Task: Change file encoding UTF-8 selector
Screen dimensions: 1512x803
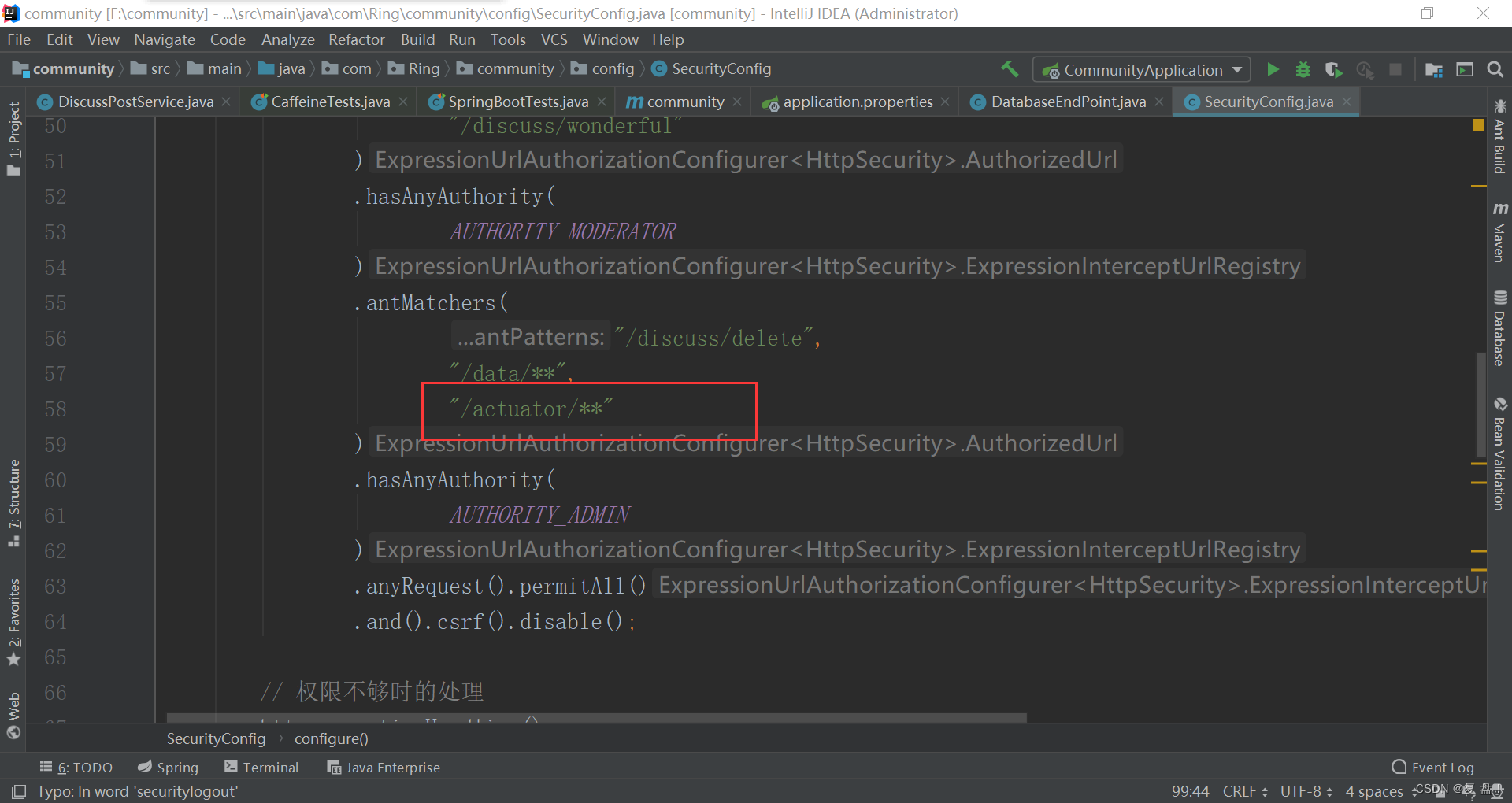Action: tap(1306, 791)
